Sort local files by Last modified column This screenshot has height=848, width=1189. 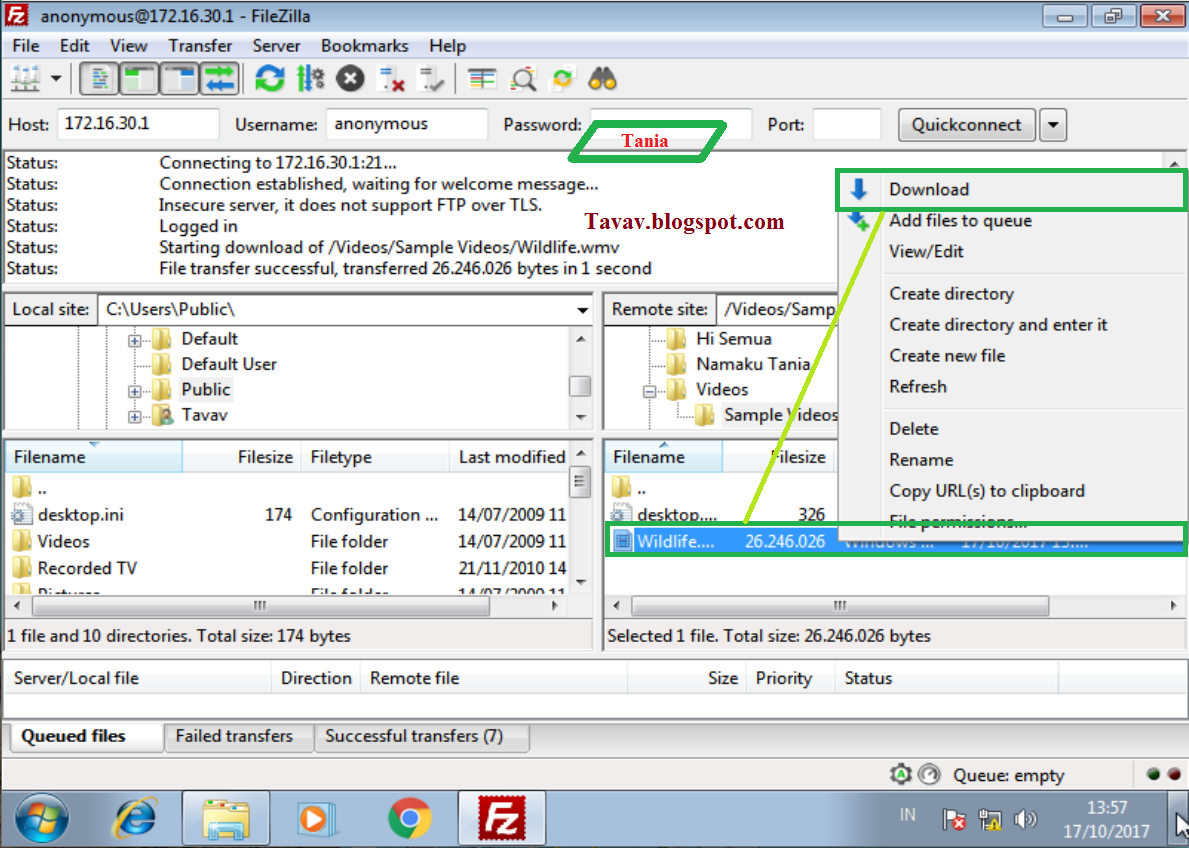pos(509,457)
